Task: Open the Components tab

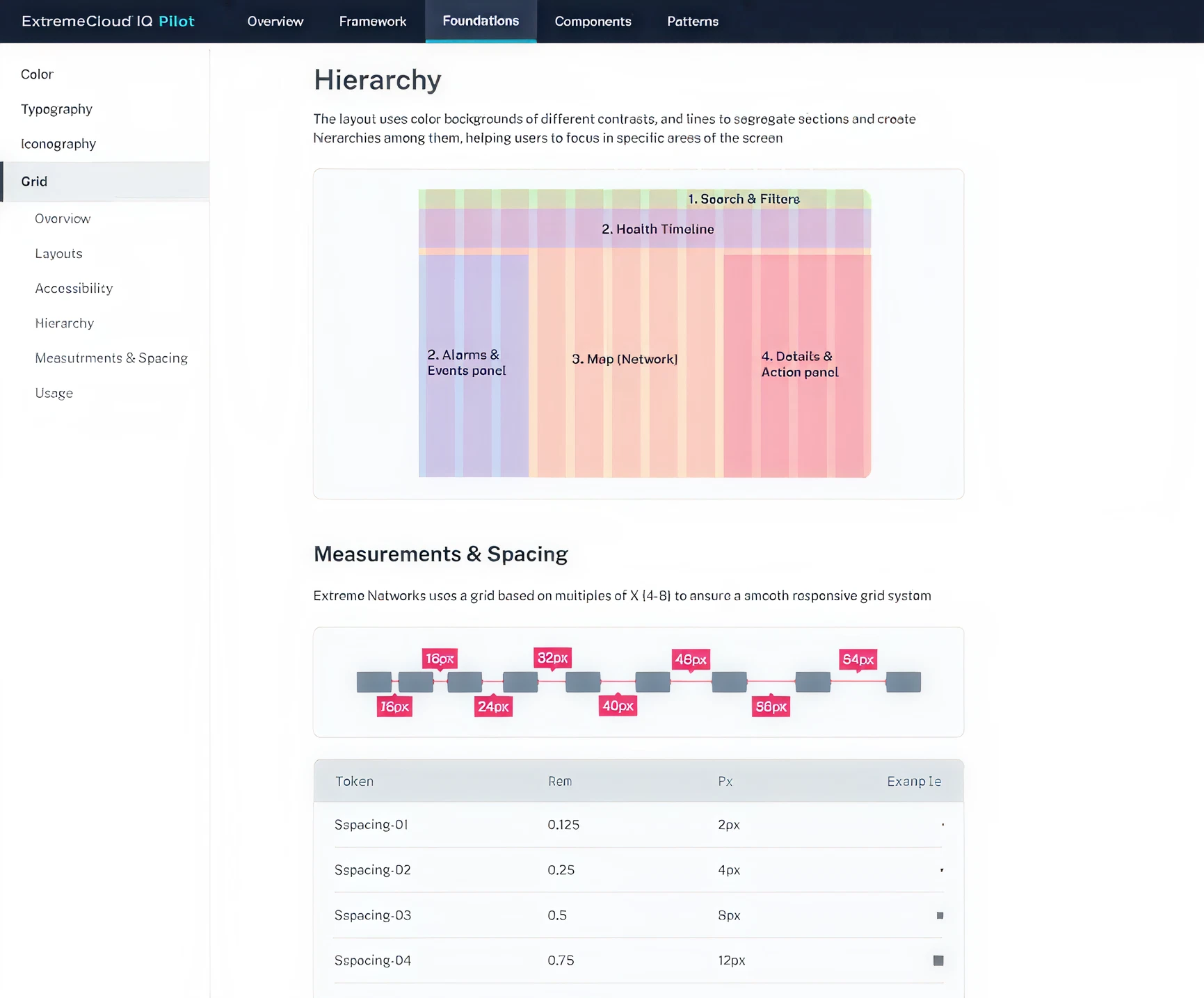Action: 593,22
